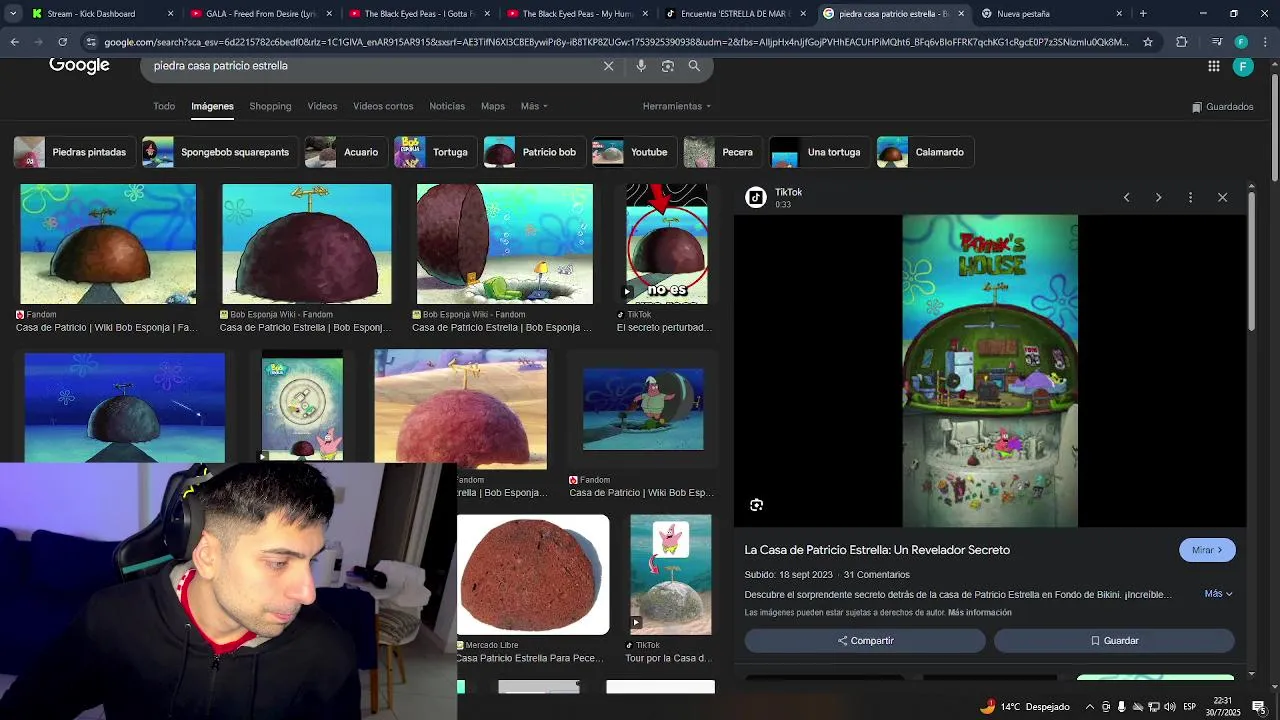
Task: Open the Maps tab
Action: click(x=493, y=106)
